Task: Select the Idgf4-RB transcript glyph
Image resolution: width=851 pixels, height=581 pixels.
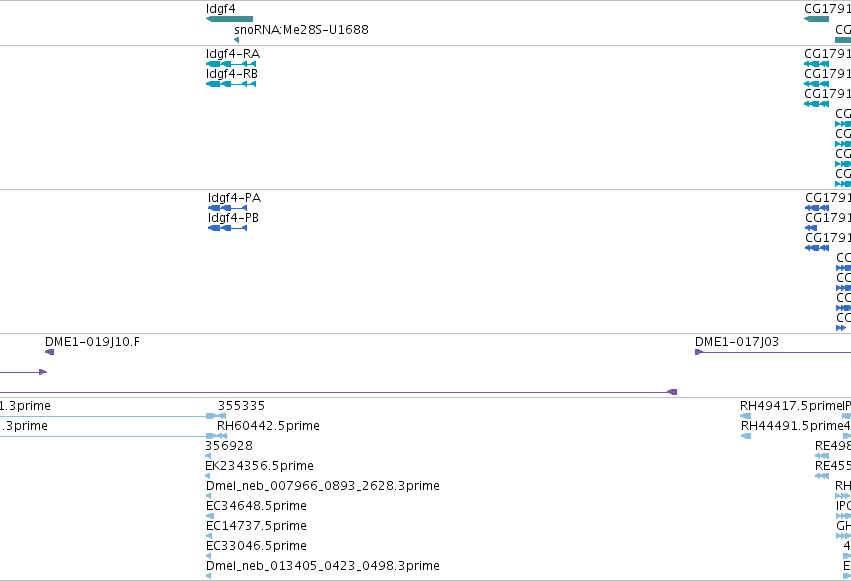Action: [231, 84]
